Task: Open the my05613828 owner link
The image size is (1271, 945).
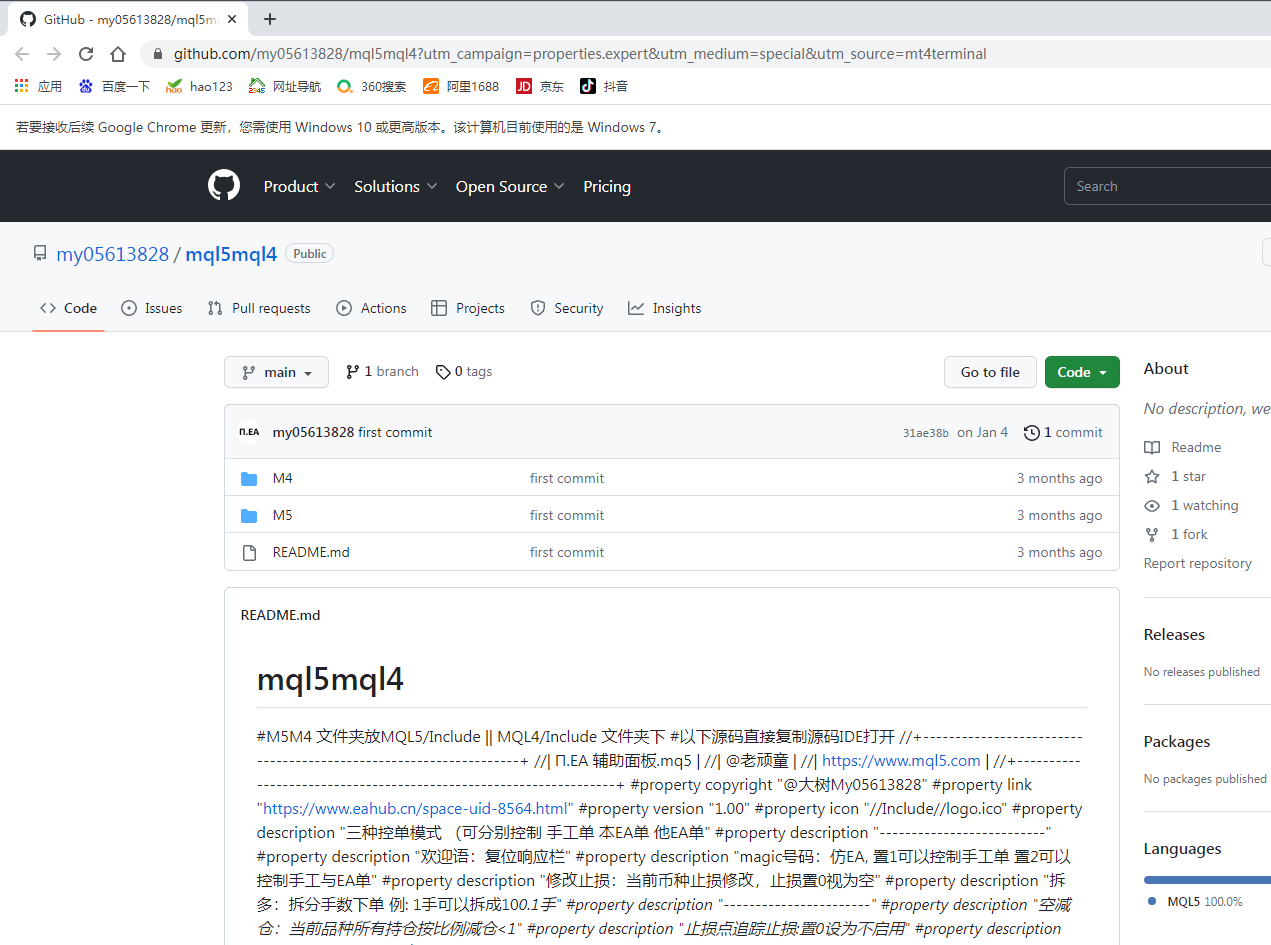Action: [112, 254]
